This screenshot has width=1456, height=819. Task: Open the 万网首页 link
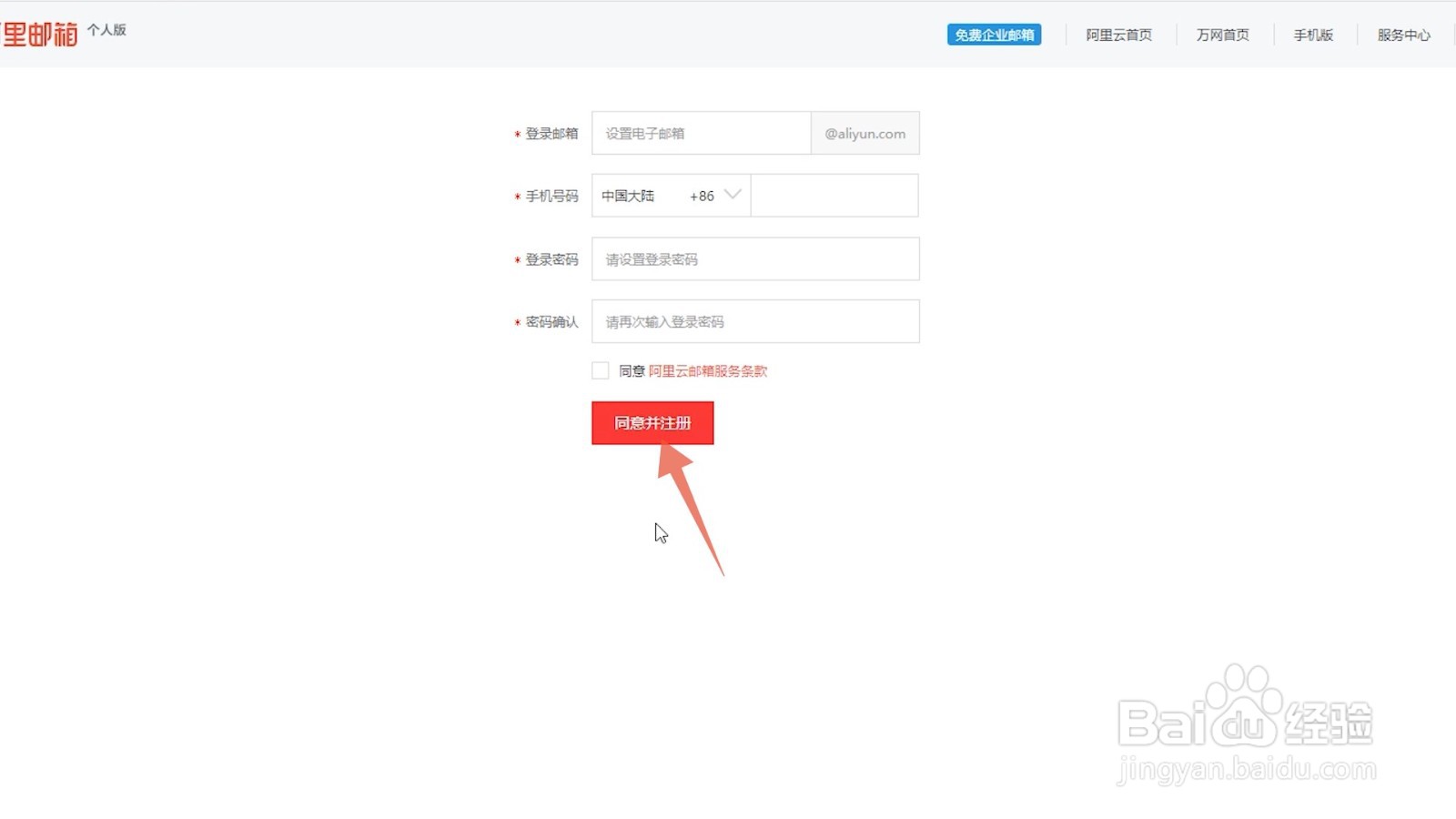(x=1222, y=35)
